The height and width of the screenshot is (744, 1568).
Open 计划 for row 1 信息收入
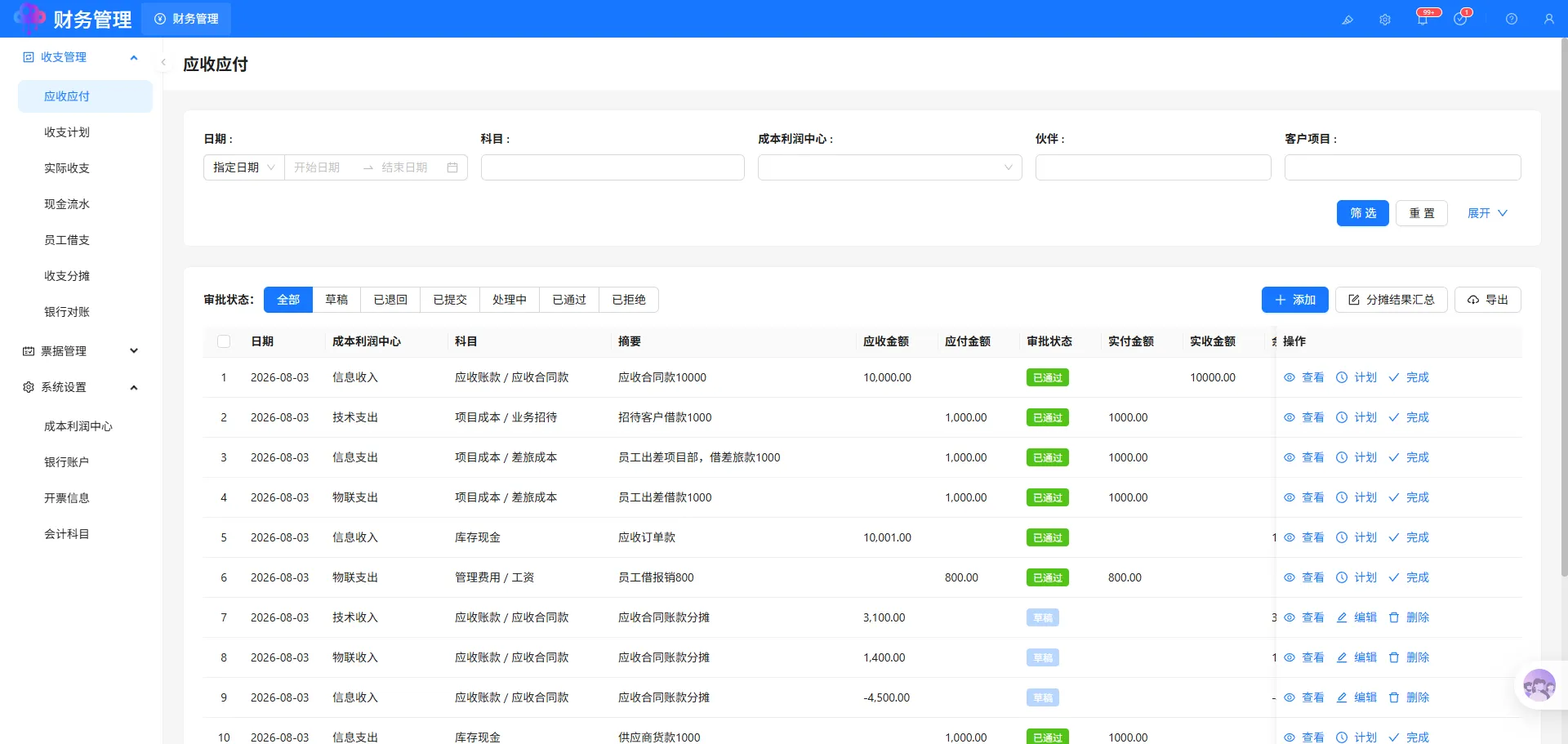1356,377
